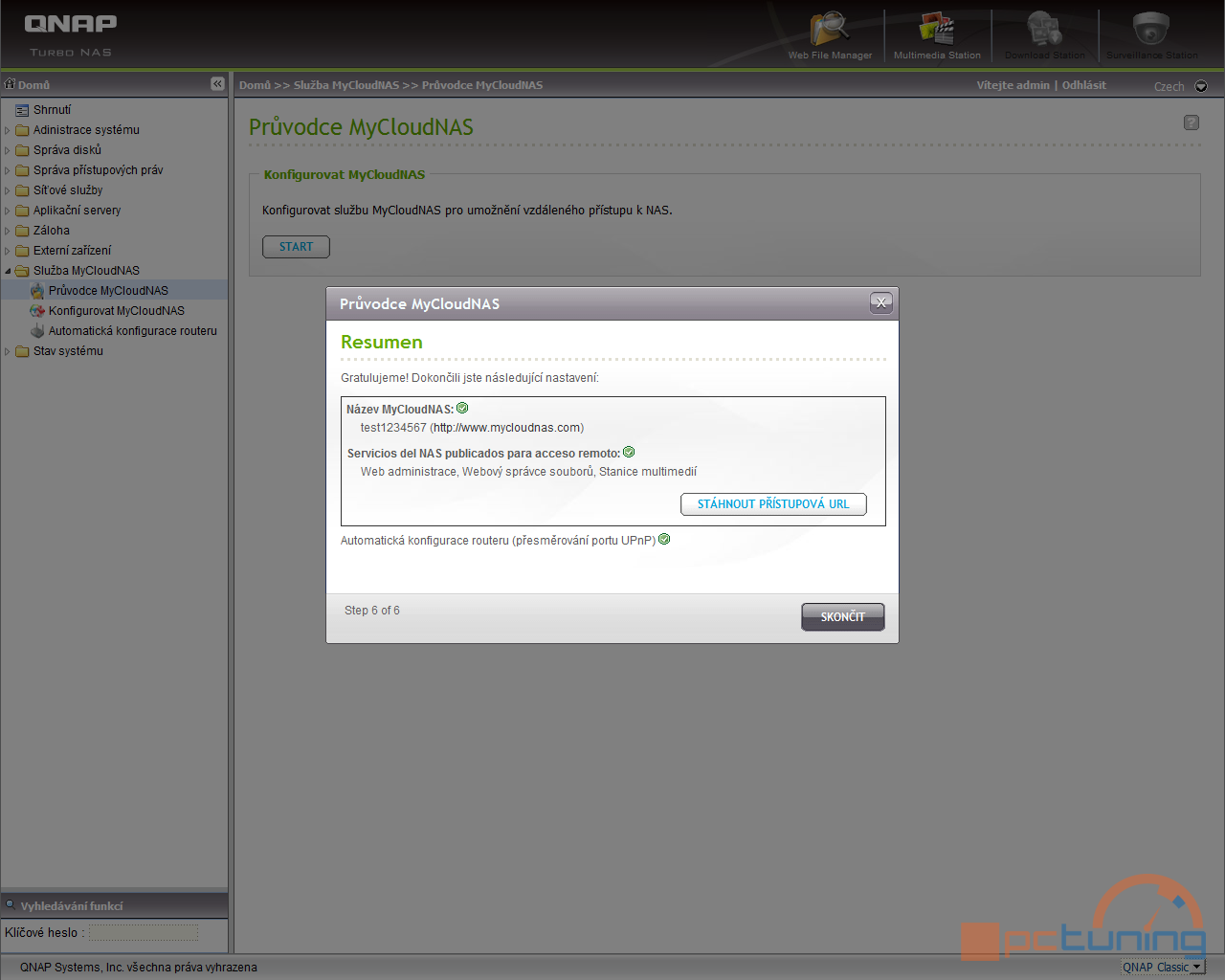Click the Adinistrace systému folder icon

[x=22, y=130]
